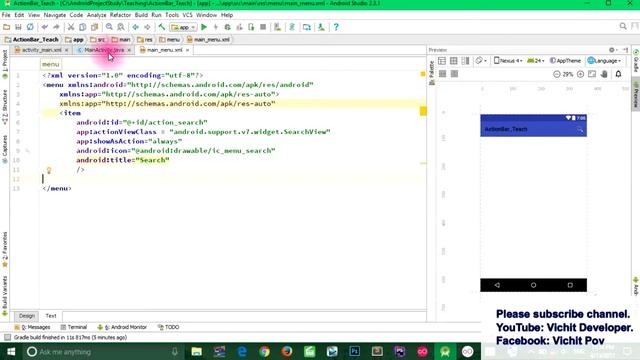
Task: Open the Navigate menu
Action: pos(55,15)
